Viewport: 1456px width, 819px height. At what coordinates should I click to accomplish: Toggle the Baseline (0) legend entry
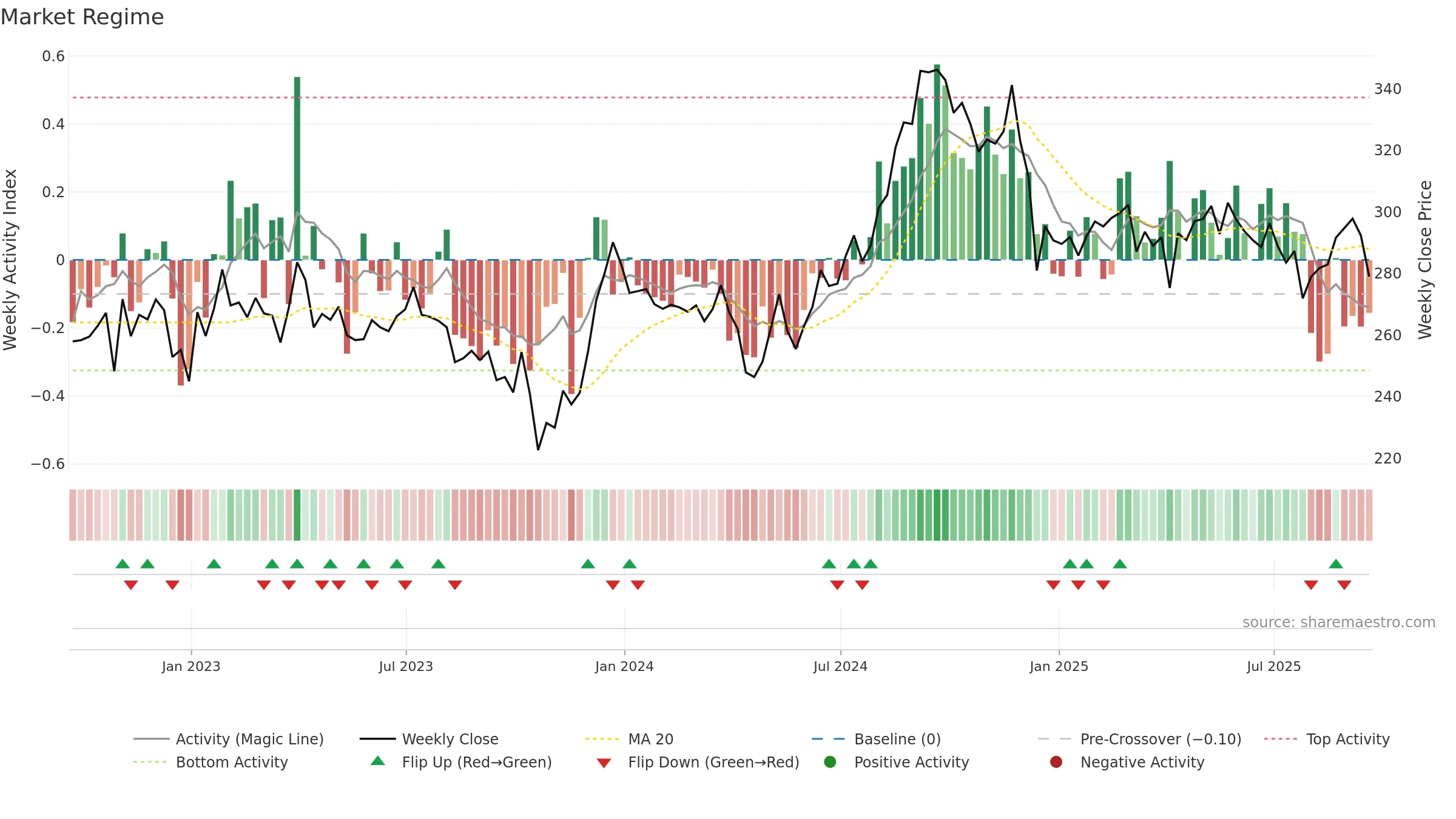tap(876, 739)
